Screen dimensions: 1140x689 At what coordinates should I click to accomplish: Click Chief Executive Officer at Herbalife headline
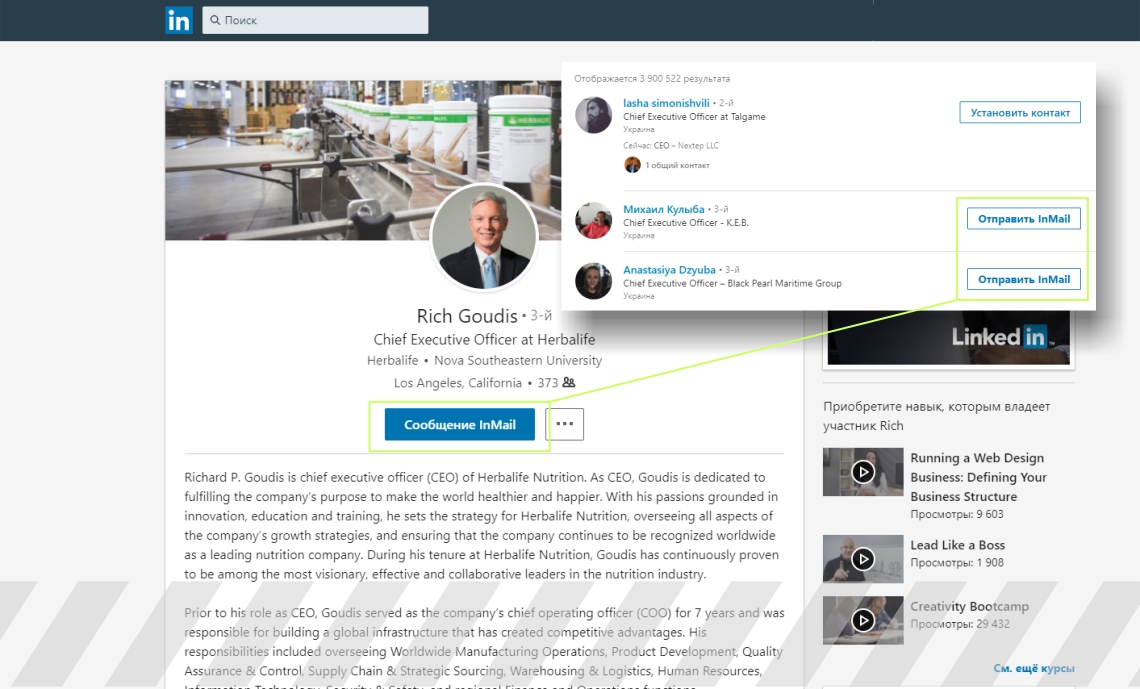point(484,339)
